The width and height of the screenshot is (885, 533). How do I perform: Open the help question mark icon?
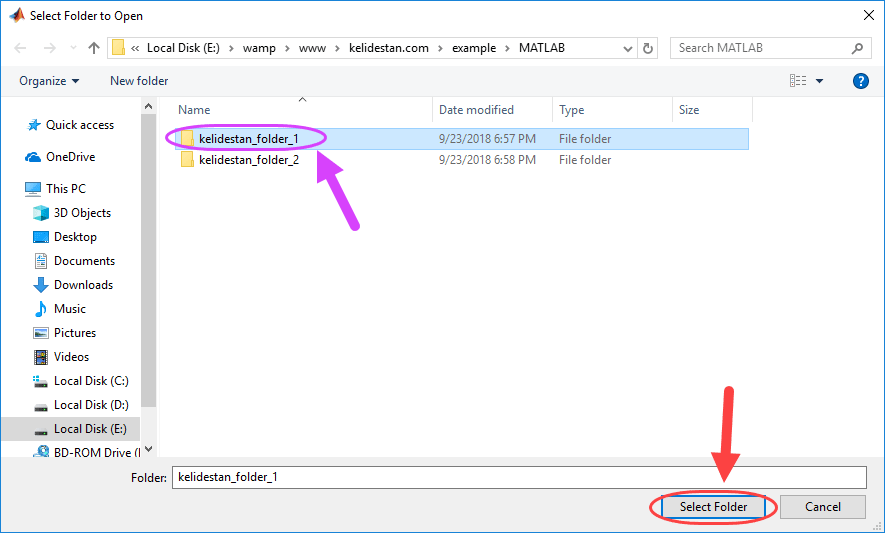860,81
